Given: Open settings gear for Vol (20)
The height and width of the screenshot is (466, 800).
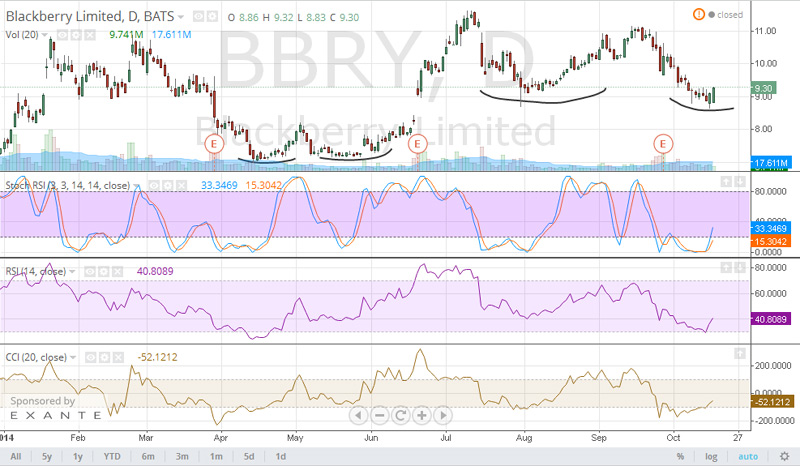Looking at the screenshot, I should tap(76, 35).
